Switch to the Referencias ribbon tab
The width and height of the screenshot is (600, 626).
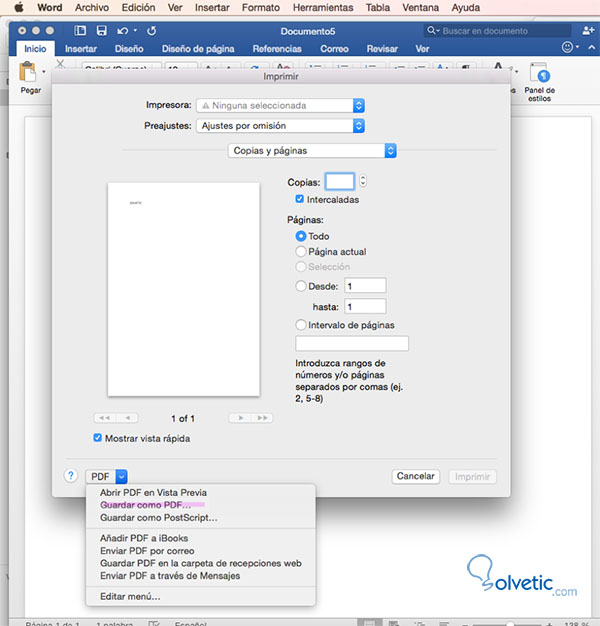tap(277, 49)
